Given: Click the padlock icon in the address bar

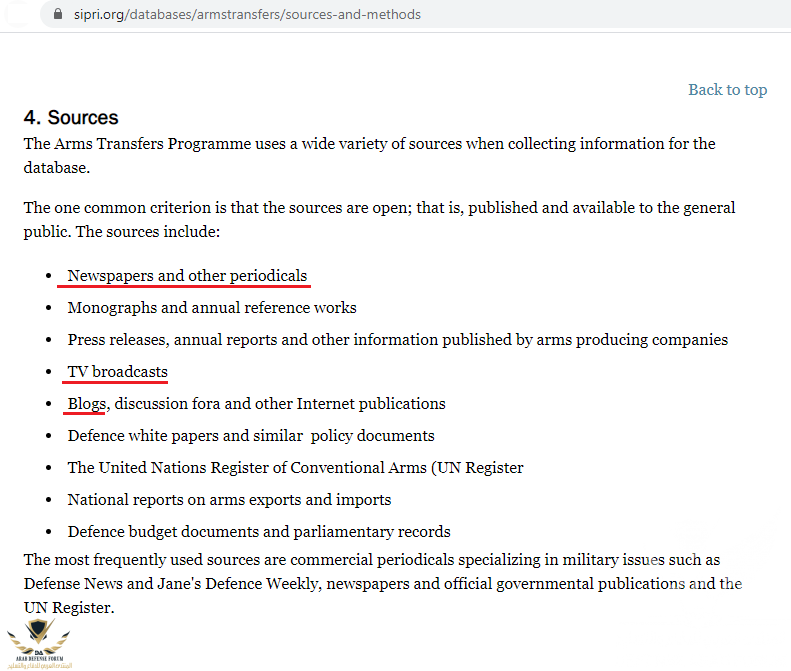Looking at the screenshot, I should click(x=56, y=15).
